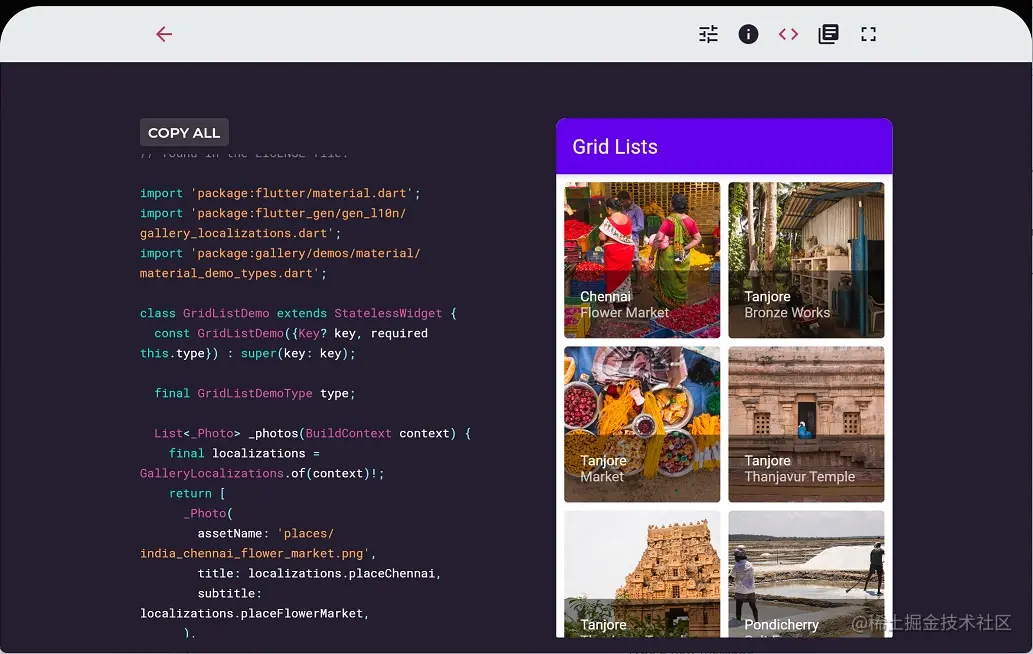The image size is (1033, 654).
Task: Open Tanjore Bronze Works photo tile
Action: 806,260
